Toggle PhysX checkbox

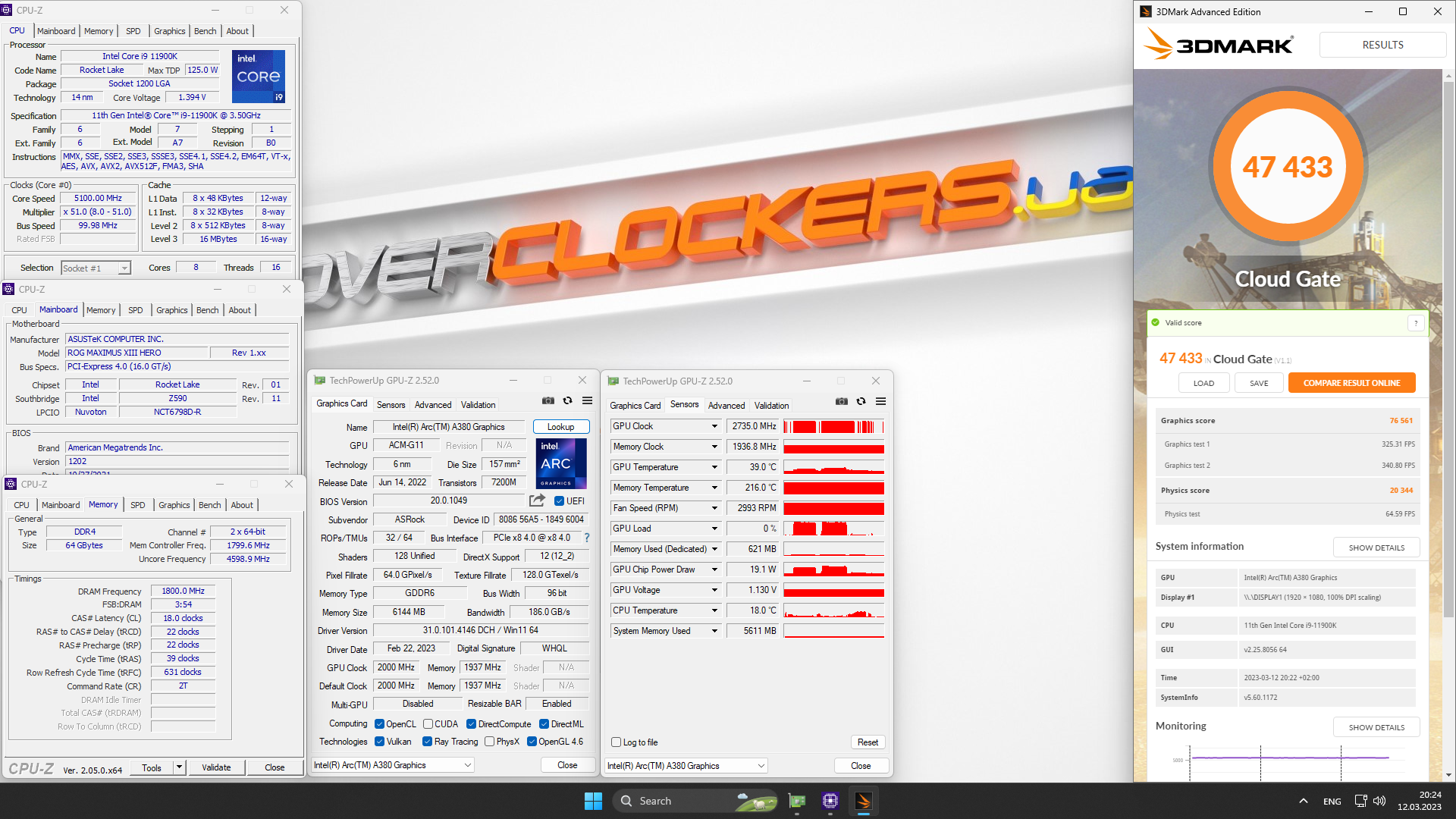click(489, 742)
